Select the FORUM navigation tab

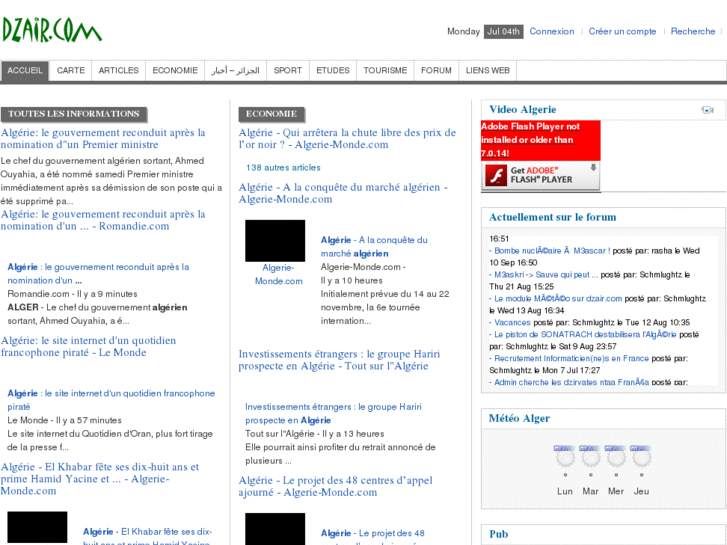436,71
